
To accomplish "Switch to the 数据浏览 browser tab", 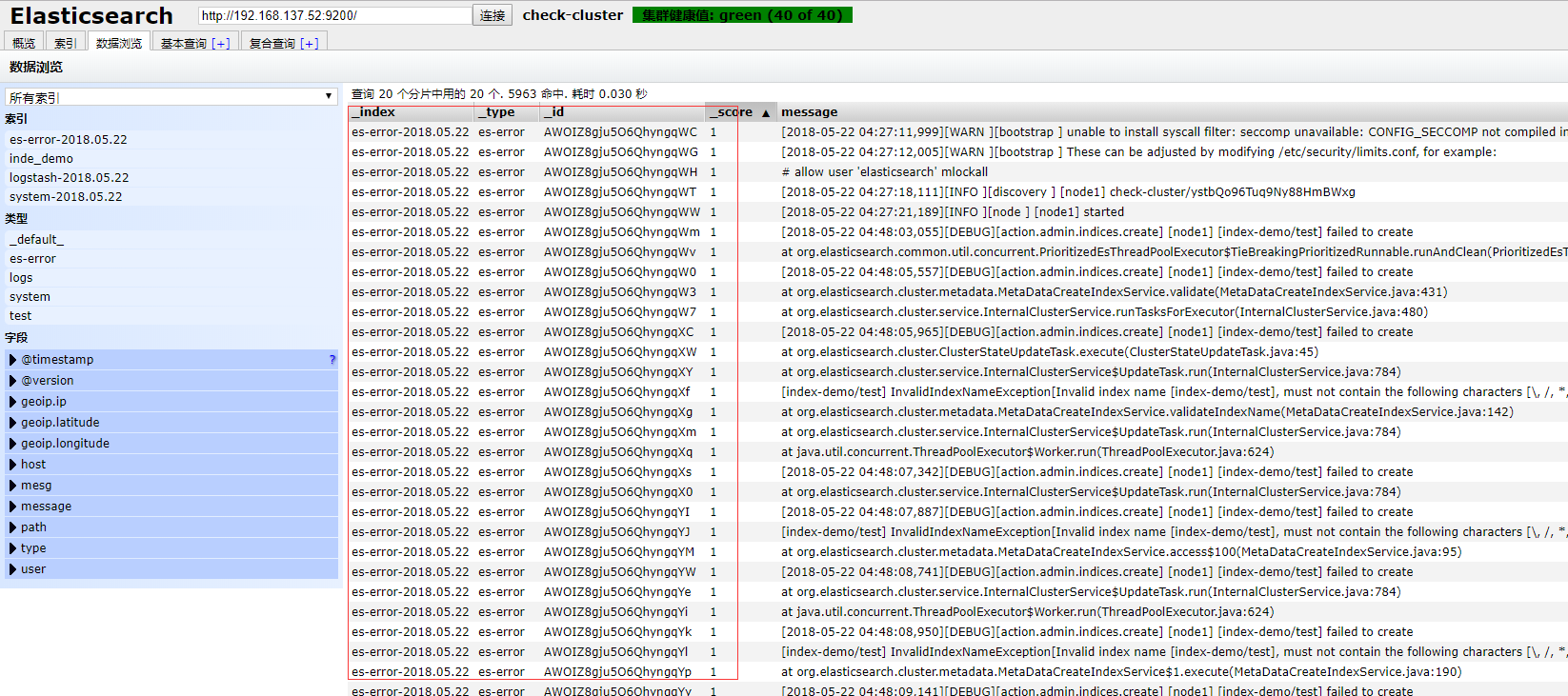I will (x=119, y=43).
